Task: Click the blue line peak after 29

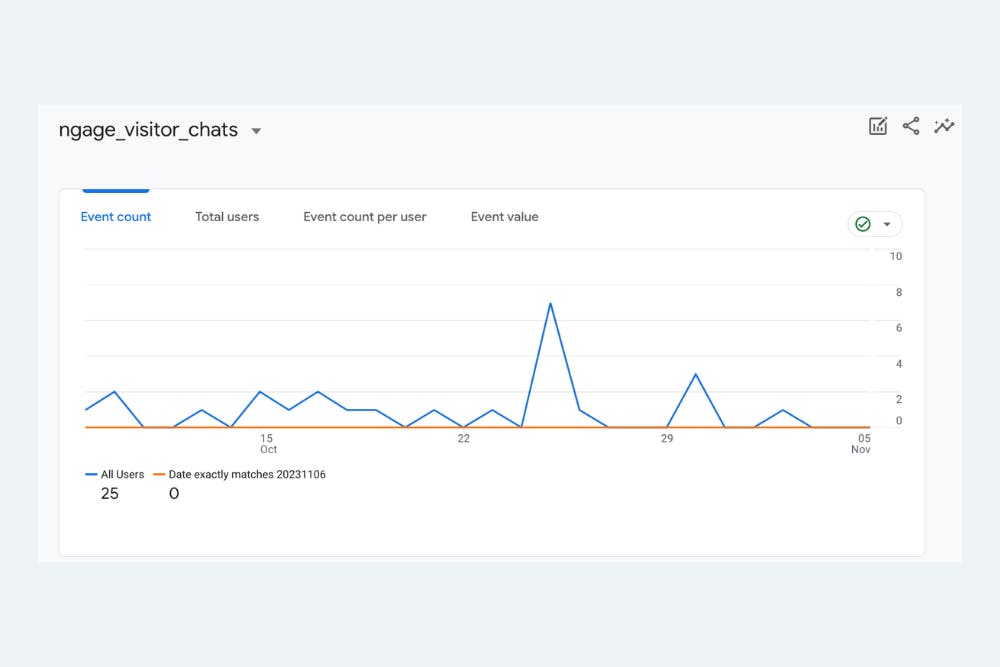Action: (696, 374)
